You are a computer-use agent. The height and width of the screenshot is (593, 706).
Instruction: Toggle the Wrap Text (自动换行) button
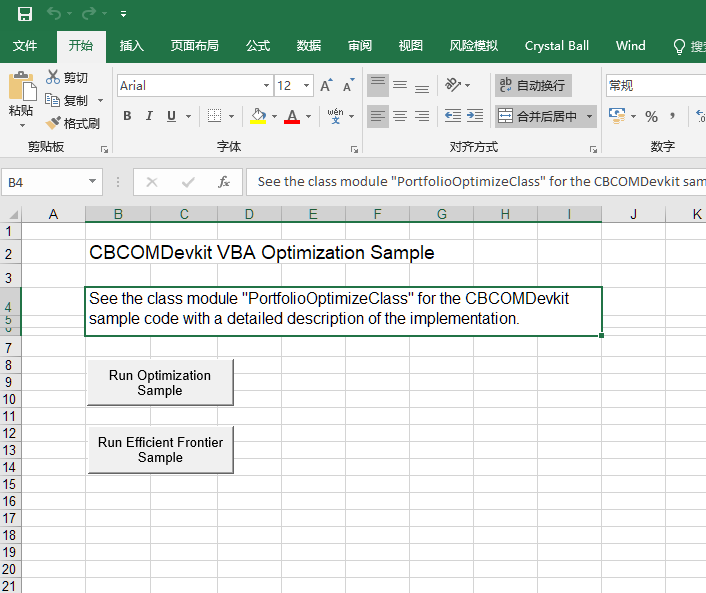[533, 86]
